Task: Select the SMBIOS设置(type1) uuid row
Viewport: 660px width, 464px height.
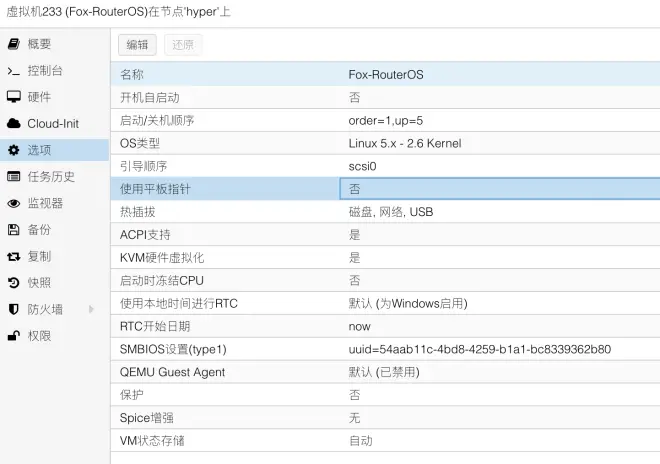Action: (x=385, y=349)
